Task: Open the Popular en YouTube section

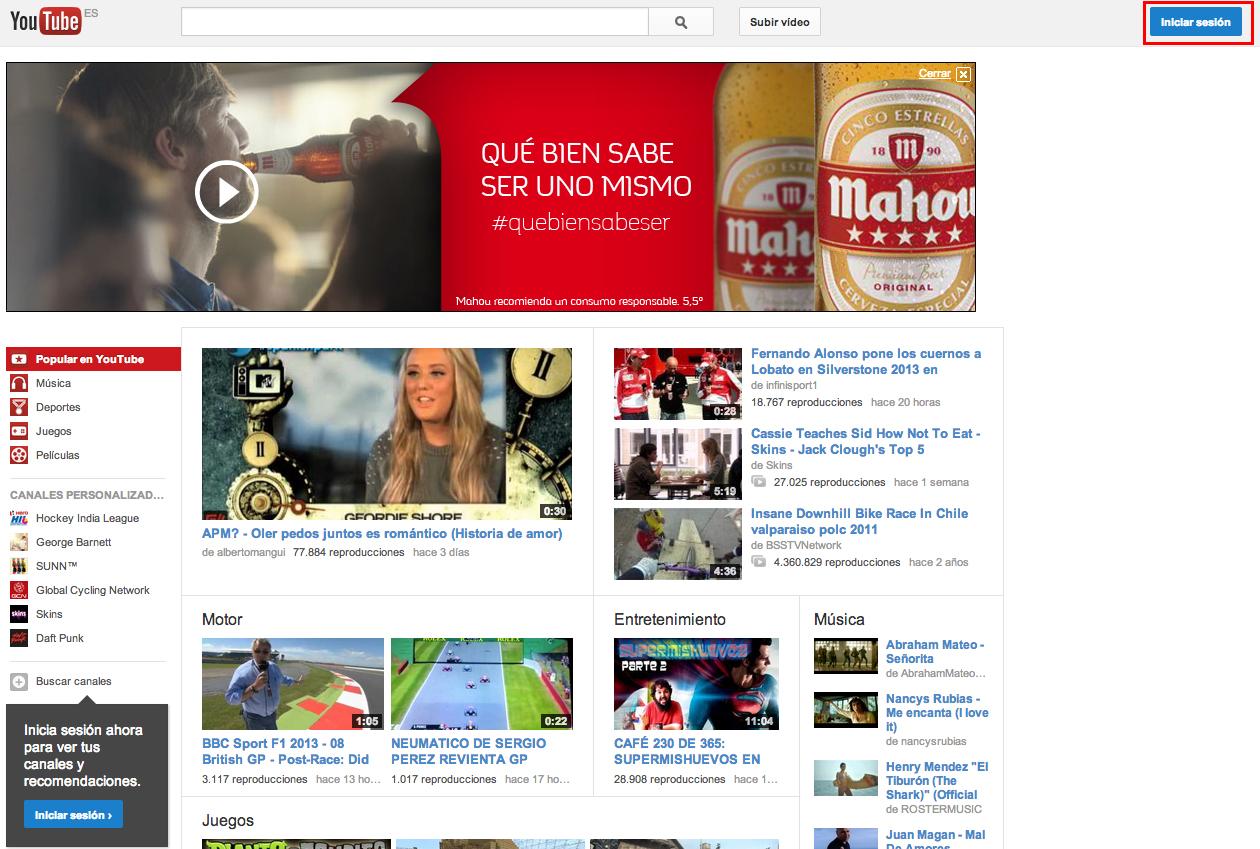Action: [x=90, y=360]
